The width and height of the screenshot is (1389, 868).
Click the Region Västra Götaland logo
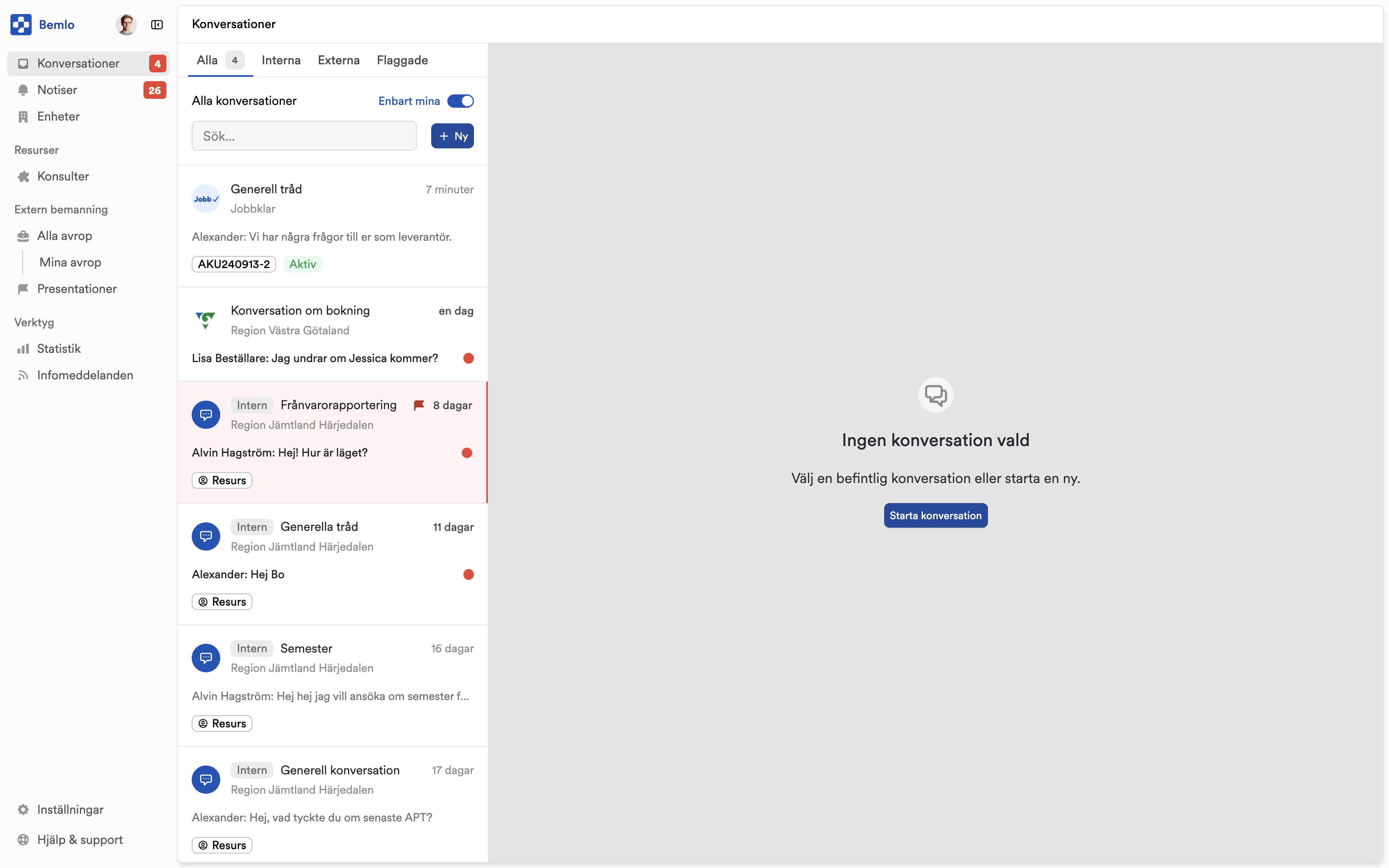(206, 320)
